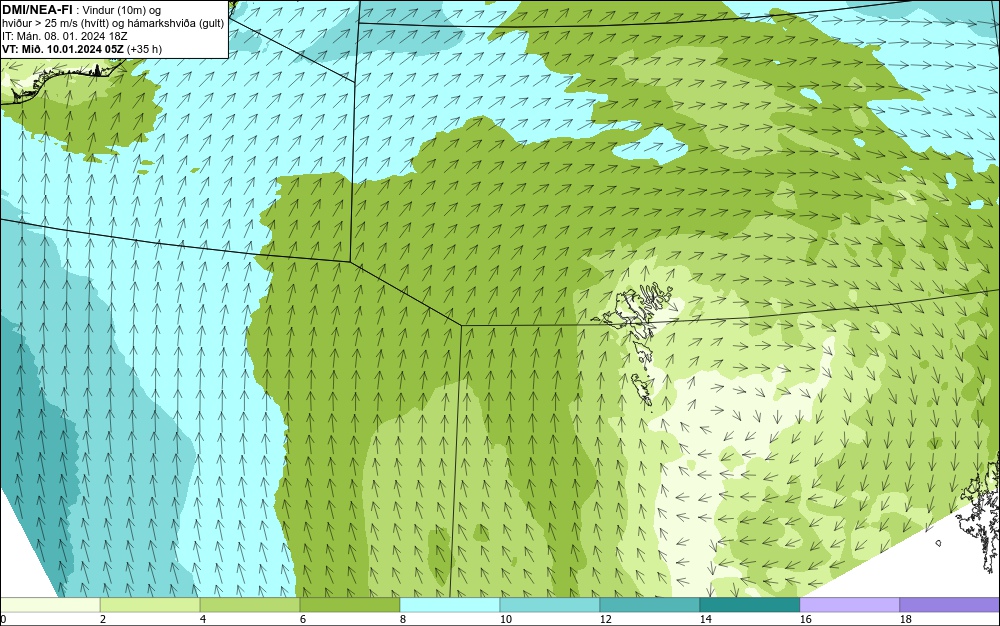Click the 10–12 m/s legend swatch

click(550, 605)
